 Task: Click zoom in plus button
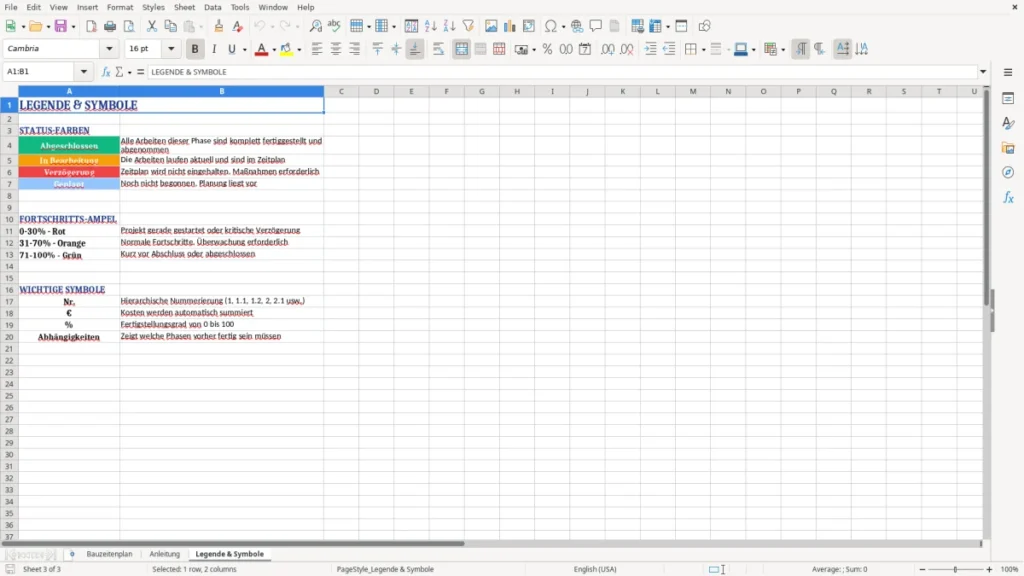pos(989,569)
